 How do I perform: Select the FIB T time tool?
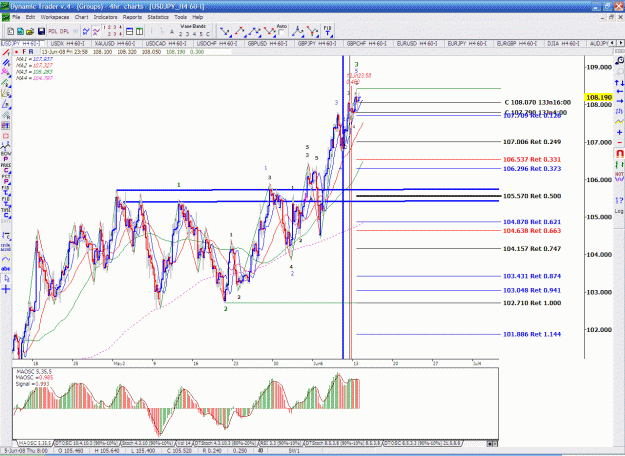tap(327, 31)
